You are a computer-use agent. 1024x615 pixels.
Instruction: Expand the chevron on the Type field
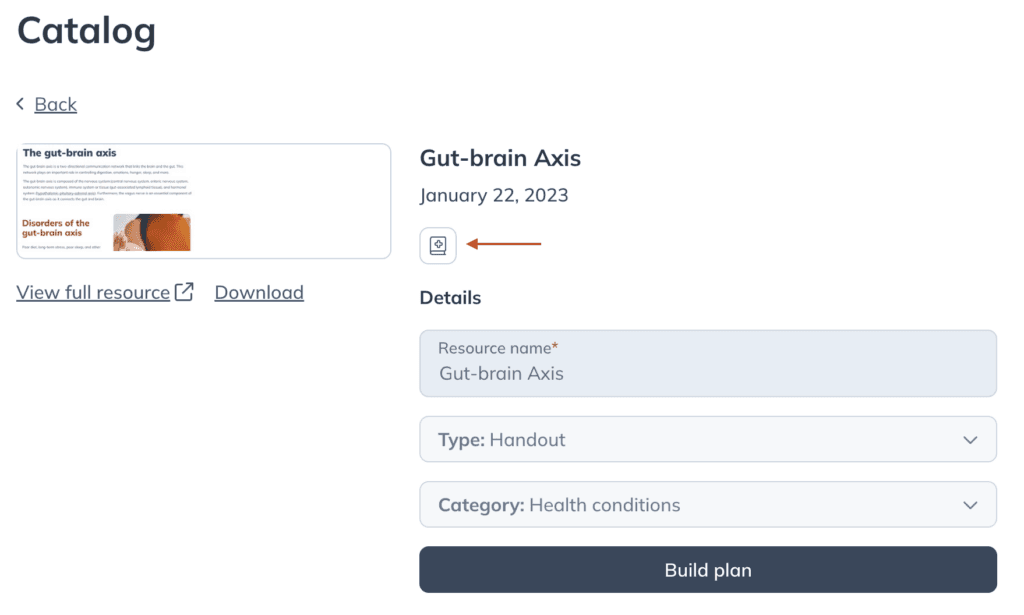(x=970, y=440)
